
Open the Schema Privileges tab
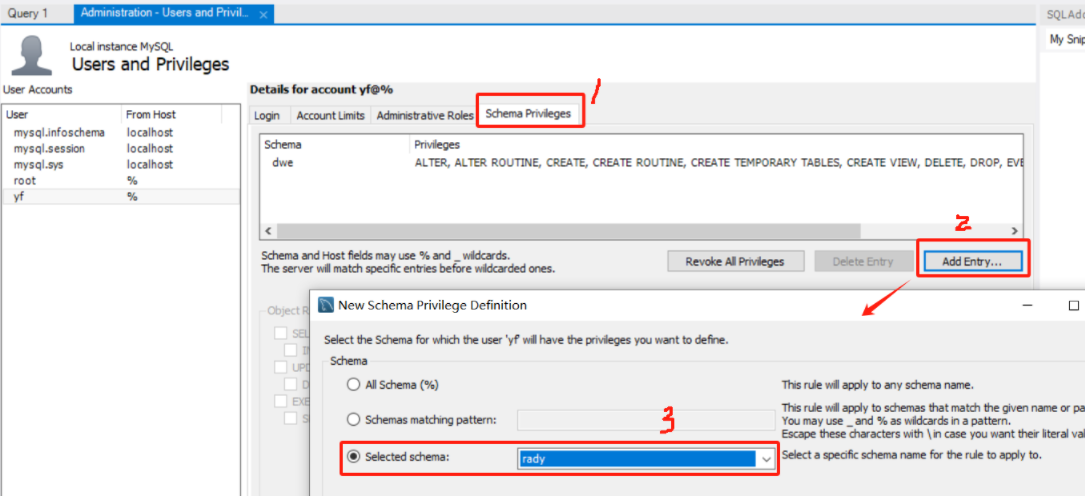coord(528,114)
